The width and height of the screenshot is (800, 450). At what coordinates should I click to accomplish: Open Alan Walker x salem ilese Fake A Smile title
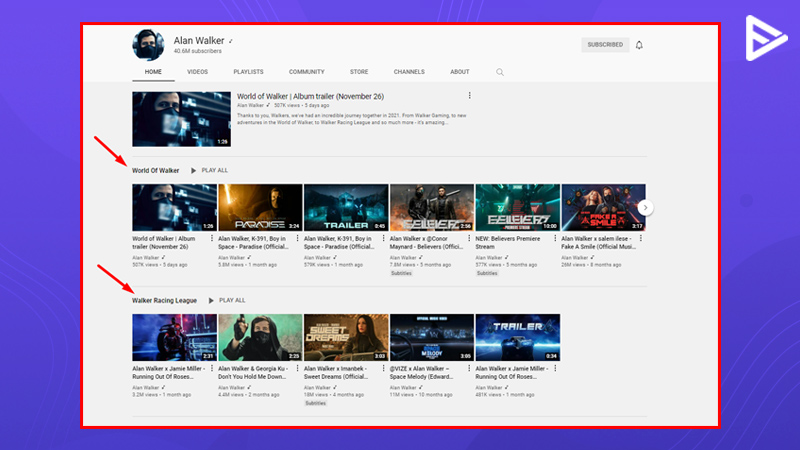click(x=598, y=242)
